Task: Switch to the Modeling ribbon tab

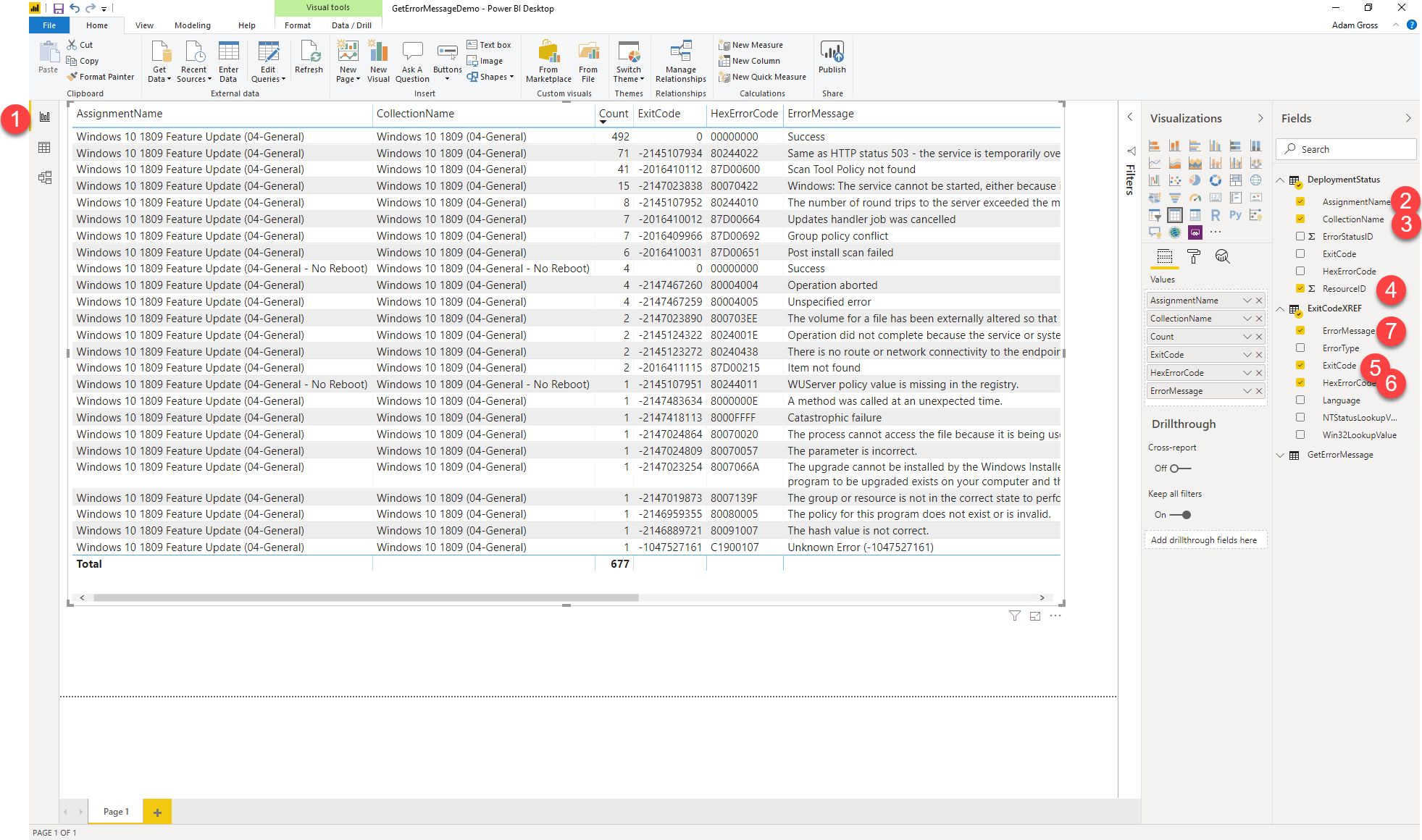Action: 193,25
